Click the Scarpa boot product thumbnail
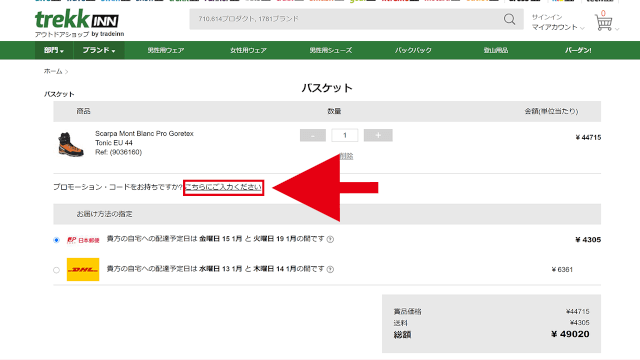 click(71, 144)
